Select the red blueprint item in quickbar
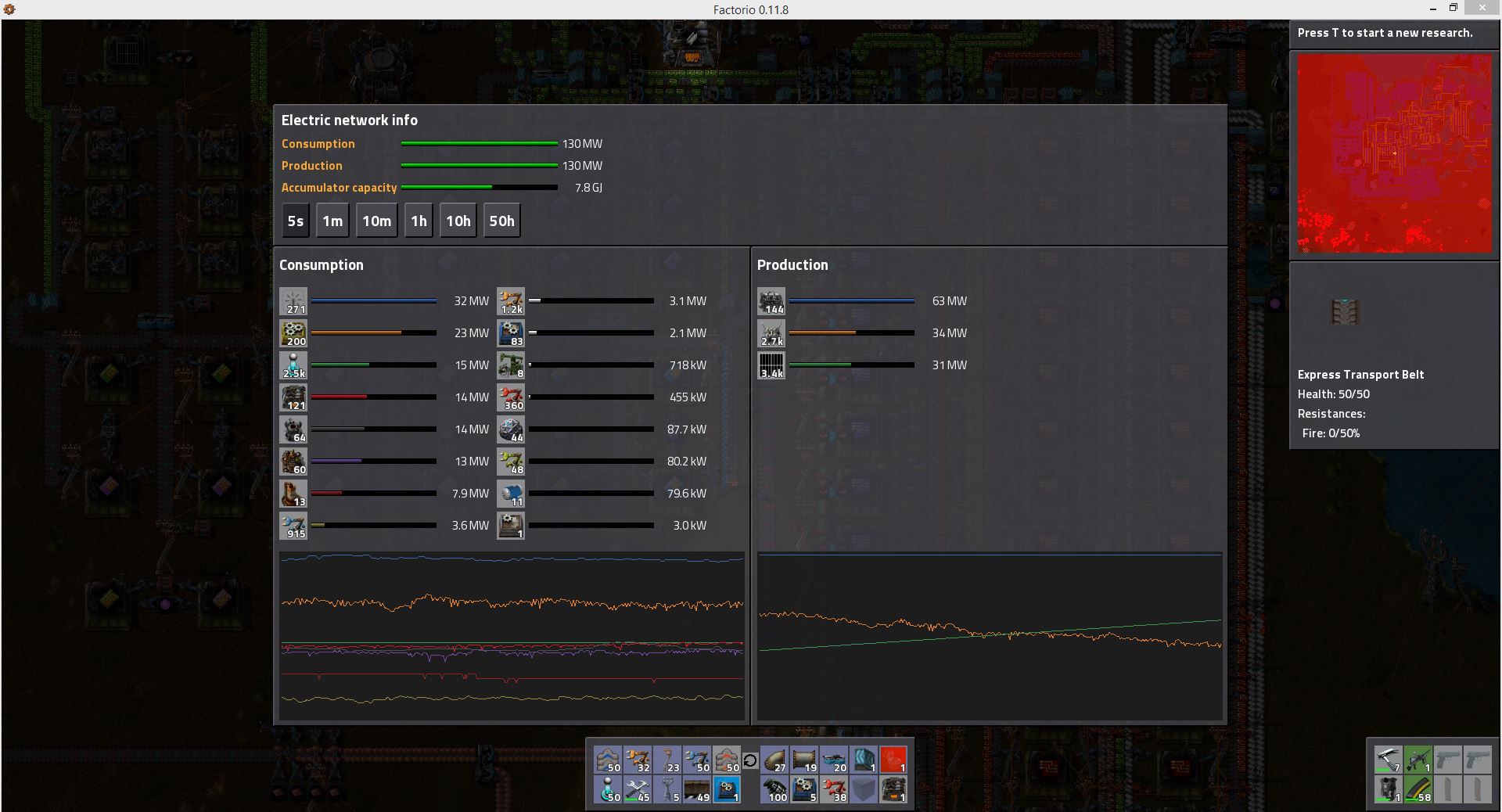This screenshot has width=1502, height=812. (893, 760)
